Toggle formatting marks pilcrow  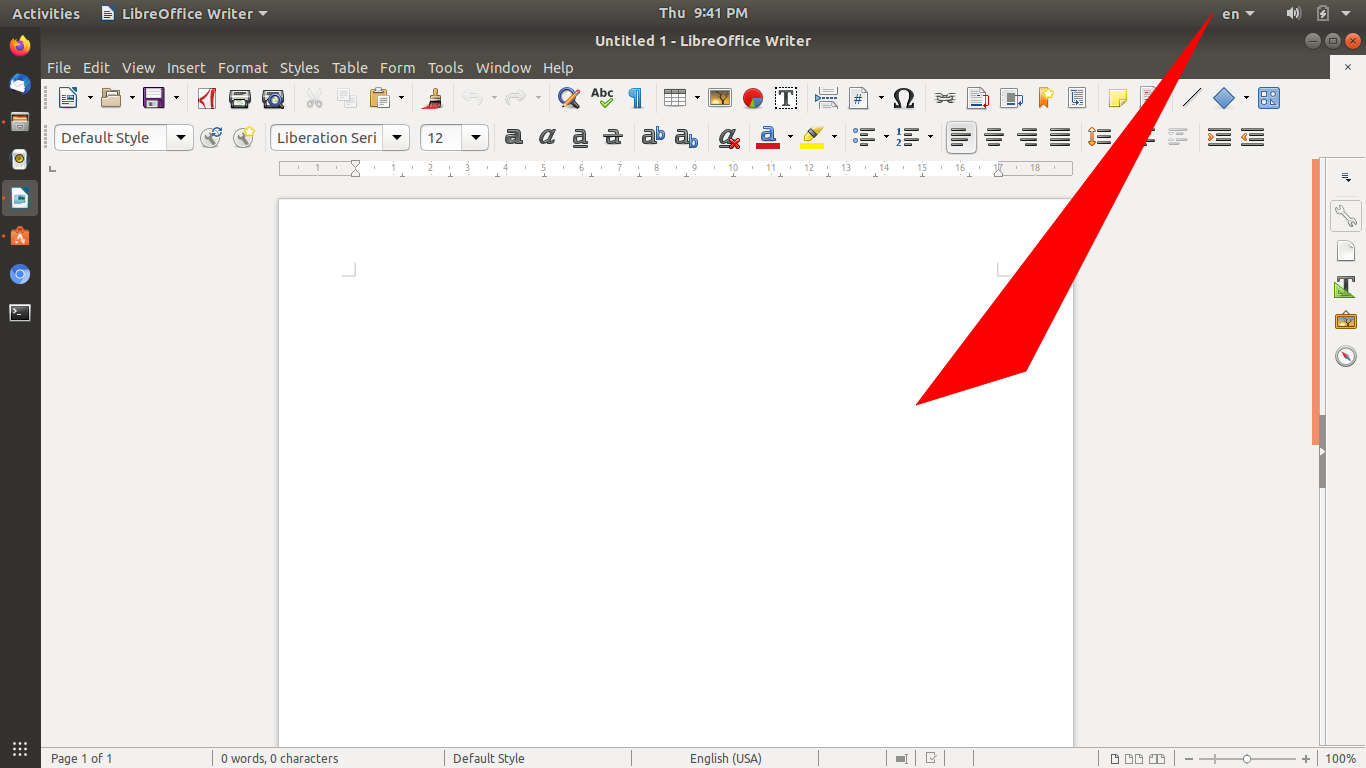[x=635, y=98]
